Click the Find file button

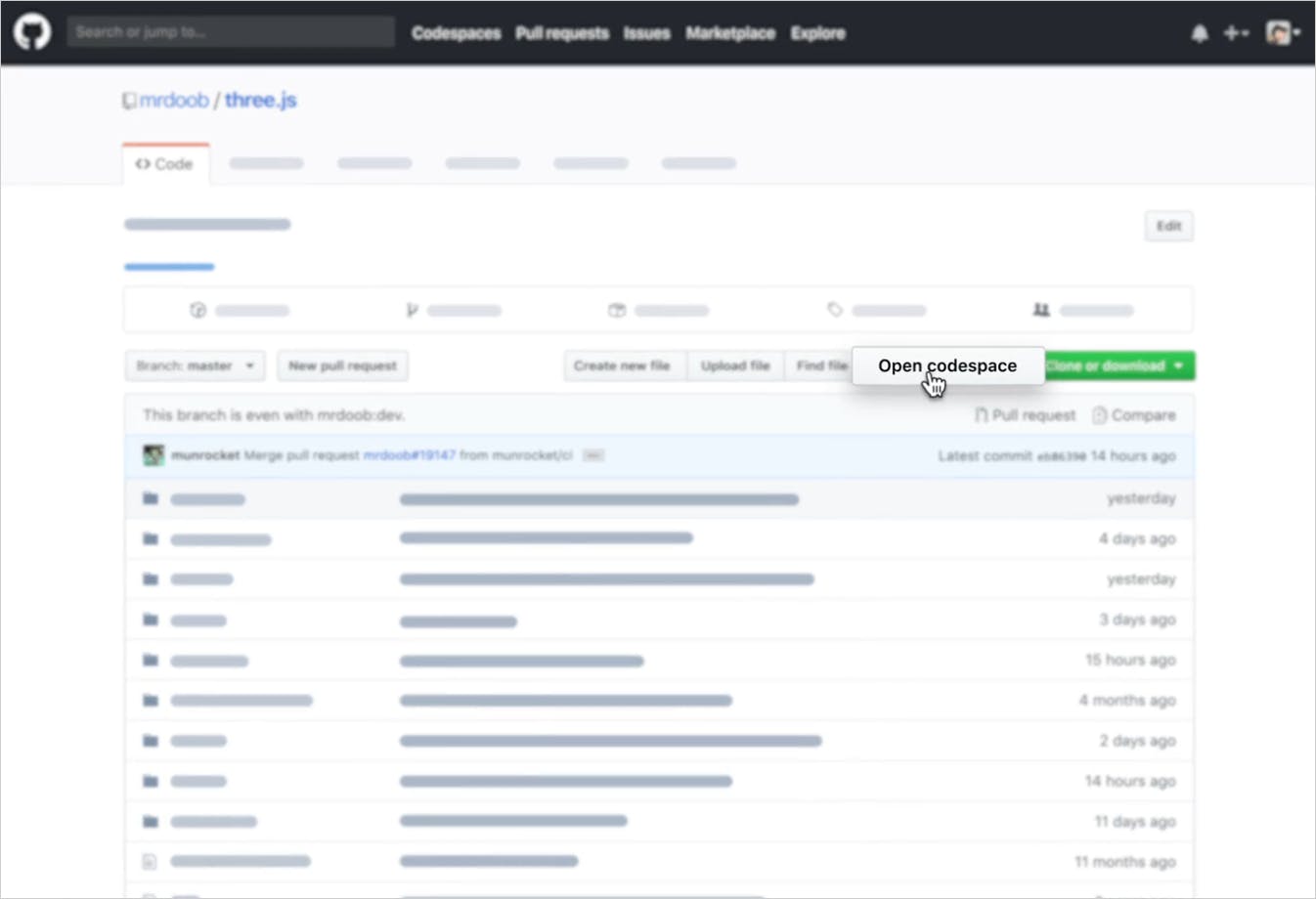tap(819, 365)
